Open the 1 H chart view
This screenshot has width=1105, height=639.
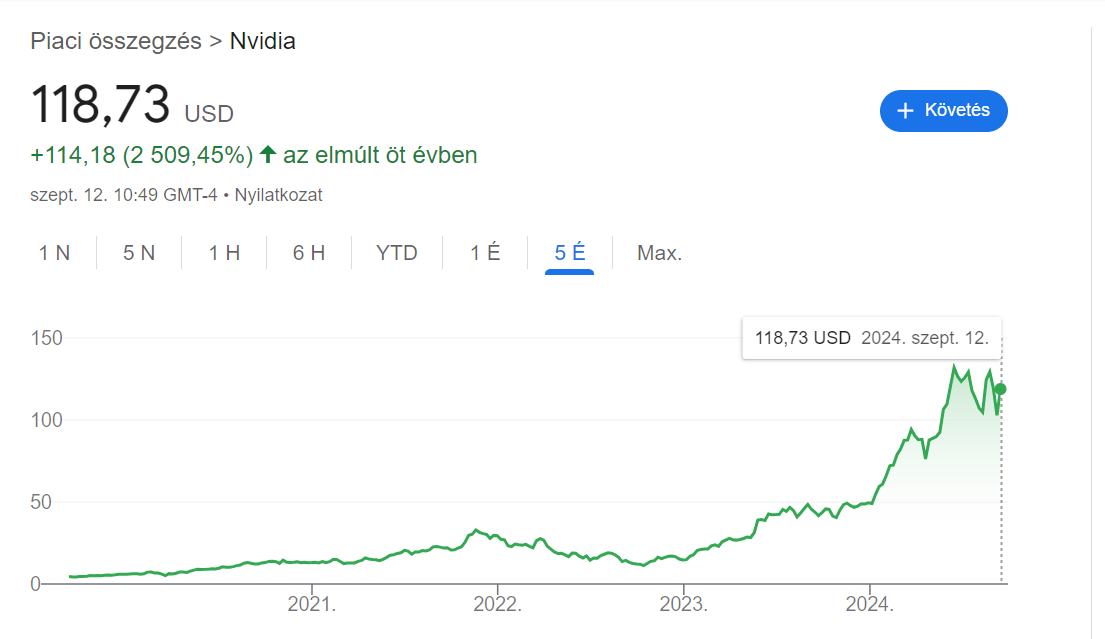[223, 253]
